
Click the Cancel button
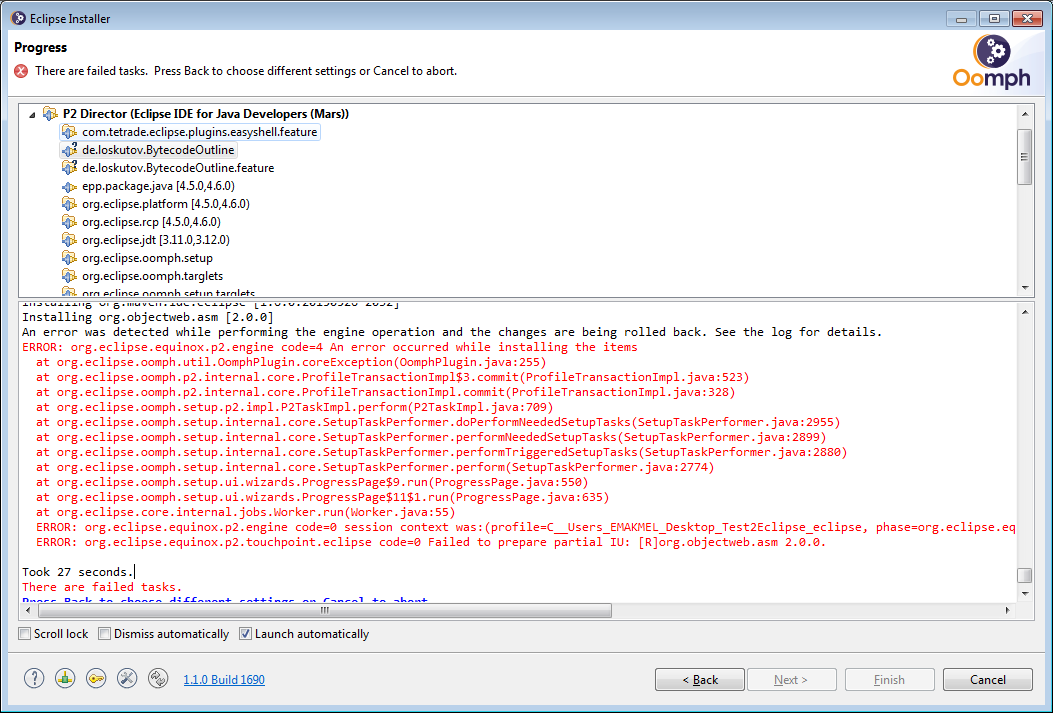click(987, 680)
